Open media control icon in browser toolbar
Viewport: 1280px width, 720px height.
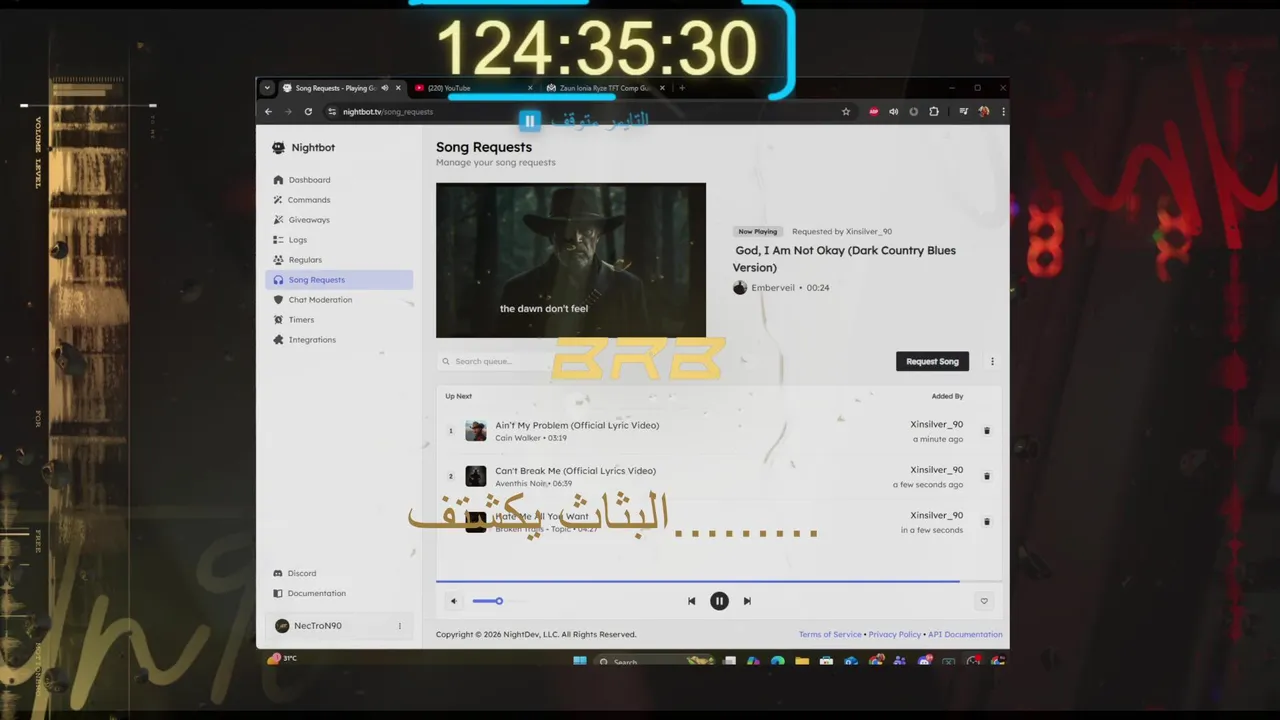(x=963, y=112)
